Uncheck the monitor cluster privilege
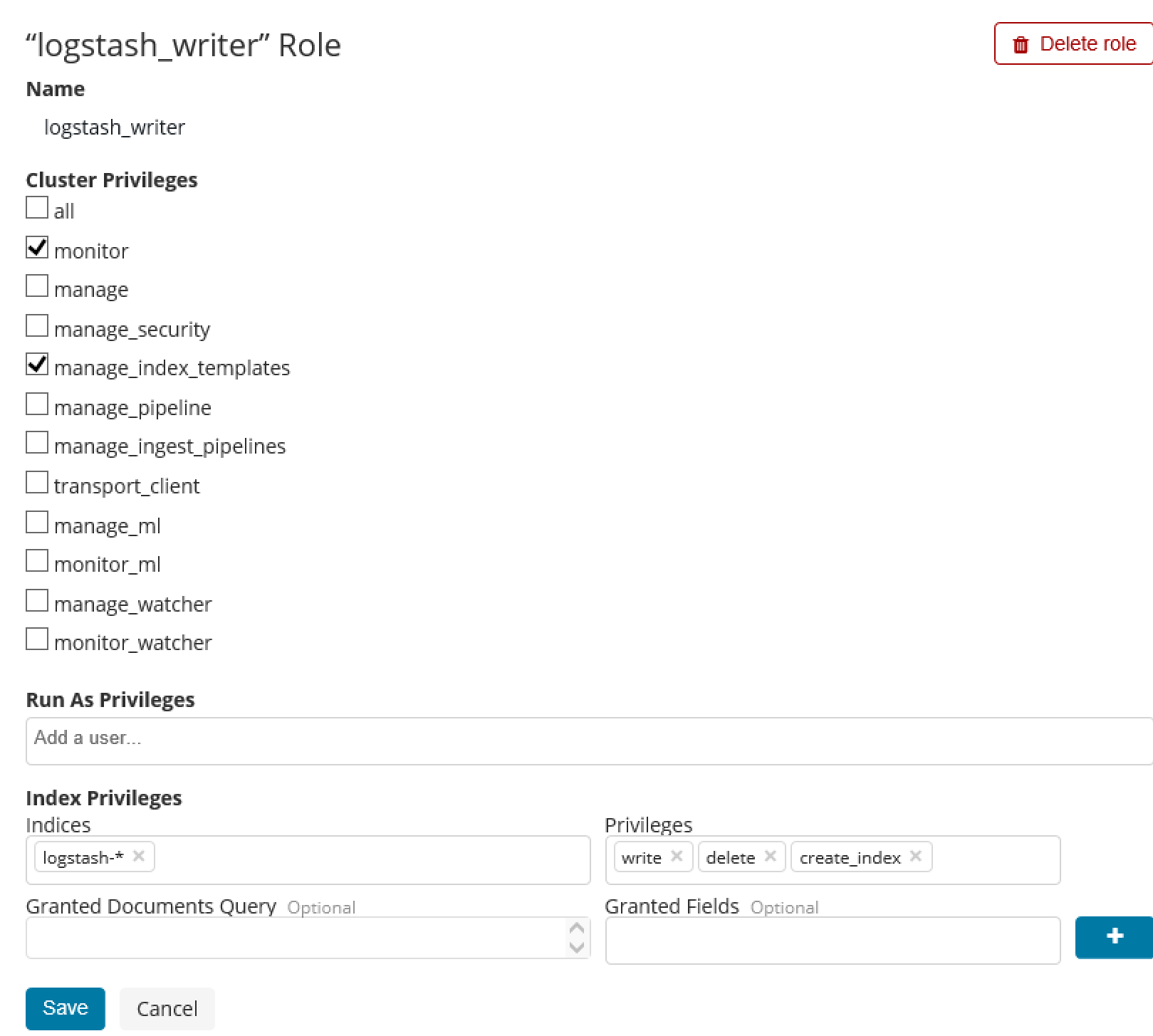This screenshot has height=1036, width=1153. (37, 248)
